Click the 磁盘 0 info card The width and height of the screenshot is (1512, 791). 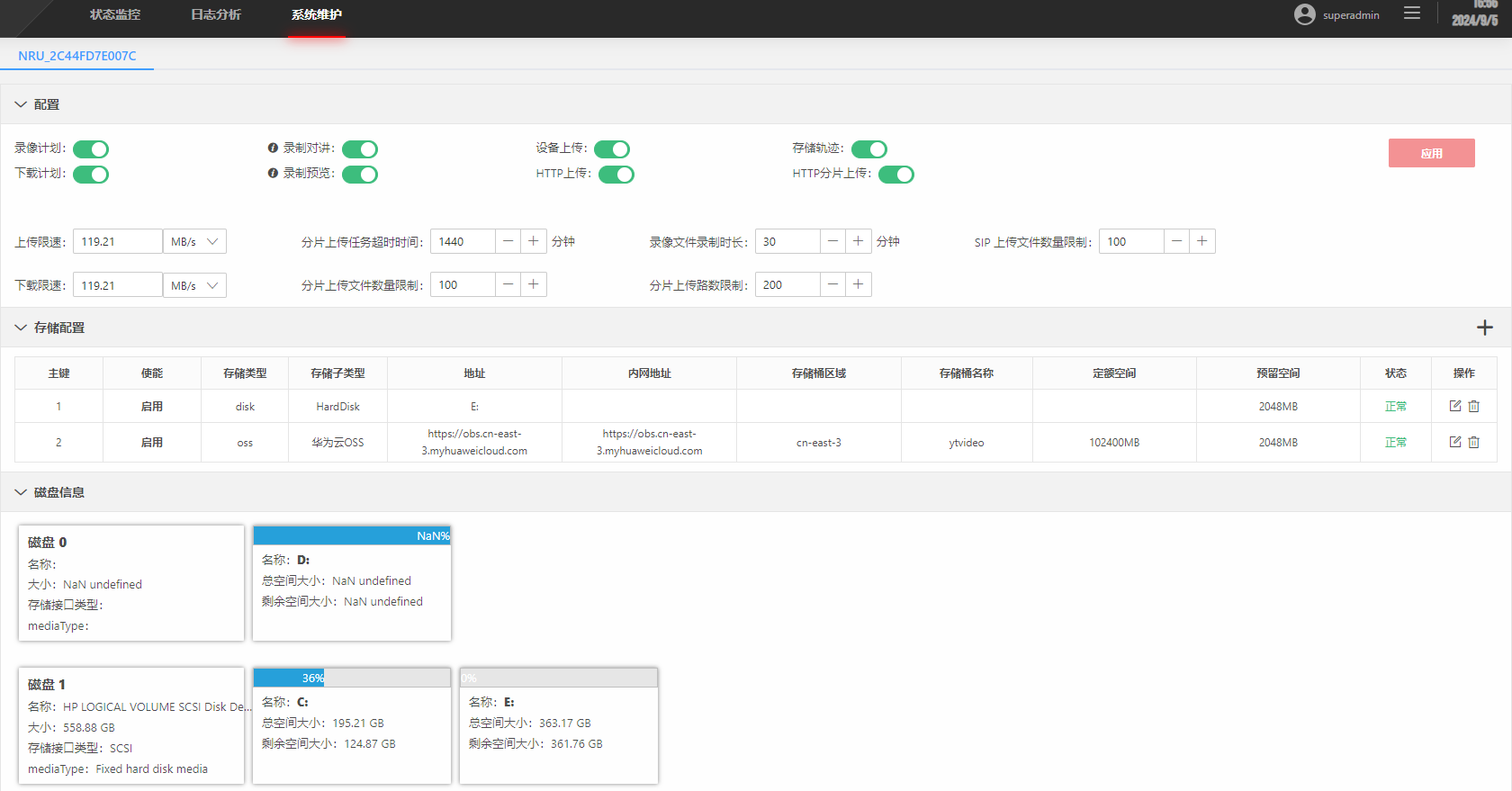pos(131,583)
